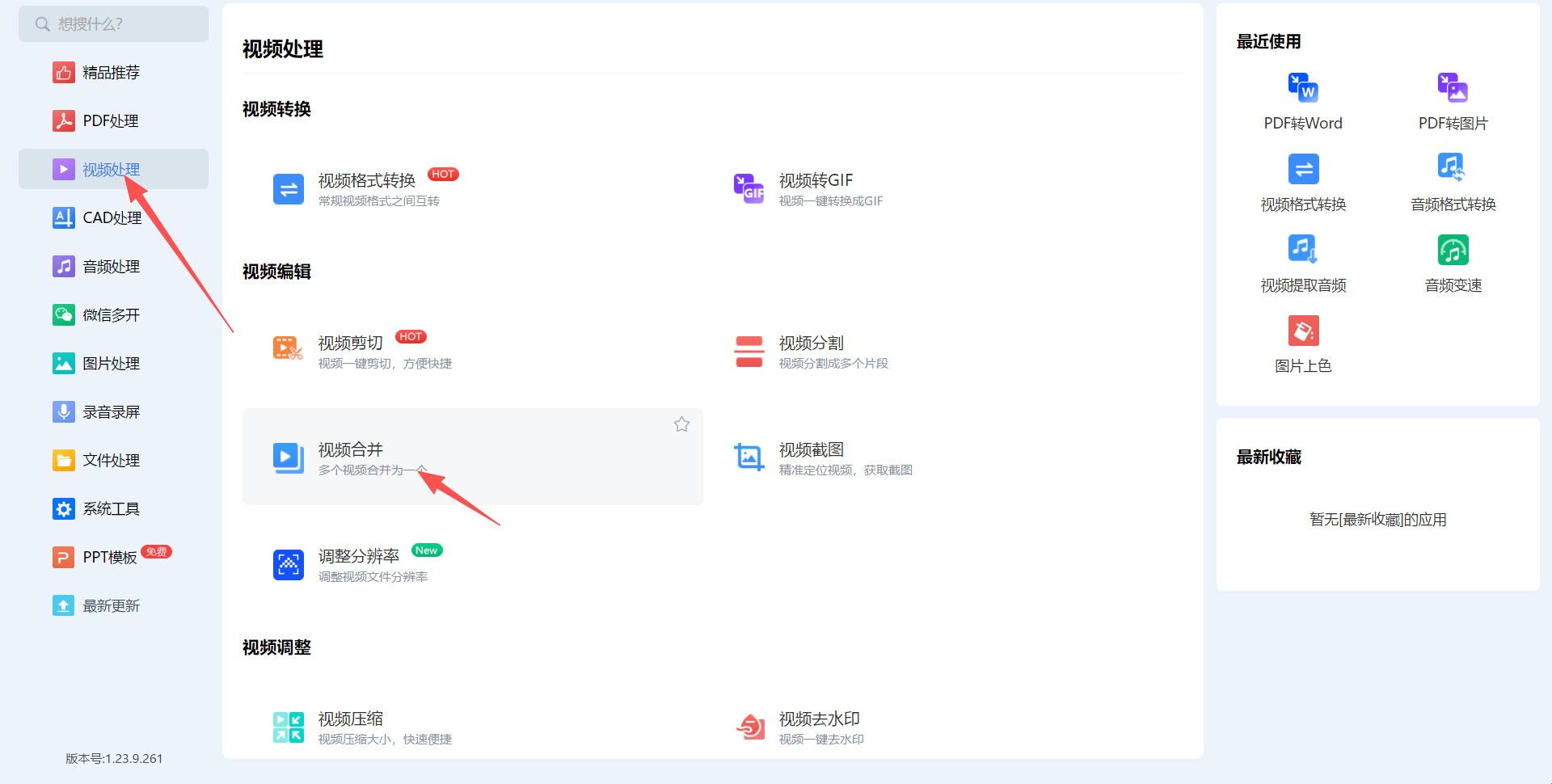Screen dimensions: 1552x784
Task: Open the 微信多开 WeChat icon
Action: coord(63,315)
